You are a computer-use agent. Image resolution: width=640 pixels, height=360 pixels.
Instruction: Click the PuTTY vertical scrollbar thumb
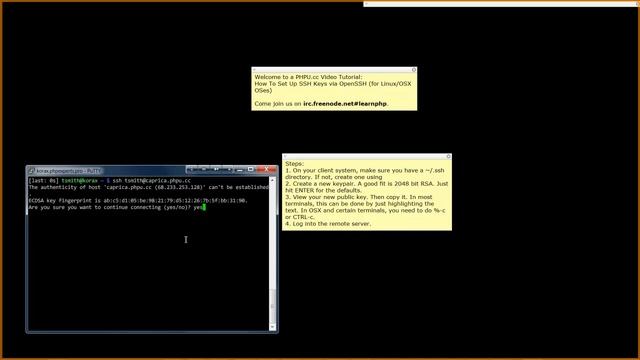click(x=272, y=305)
